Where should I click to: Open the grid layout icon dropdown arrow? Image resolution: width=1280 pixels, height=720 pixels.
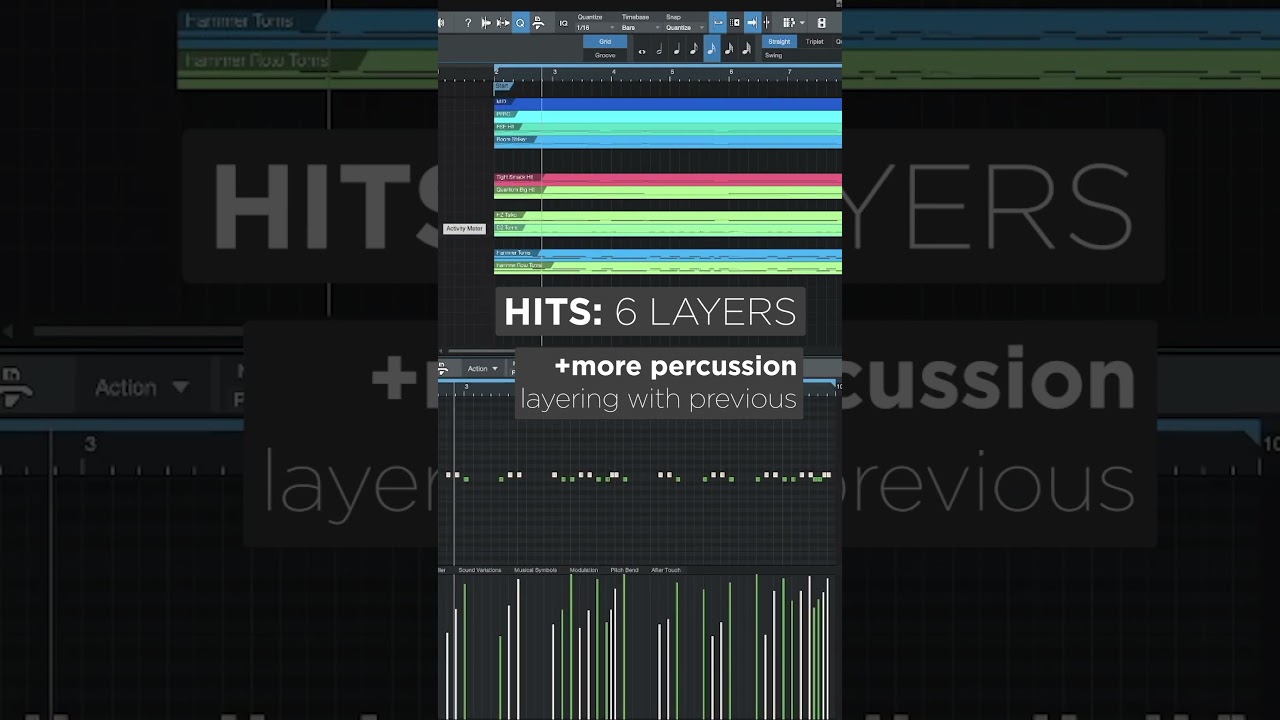coord(802,23)
